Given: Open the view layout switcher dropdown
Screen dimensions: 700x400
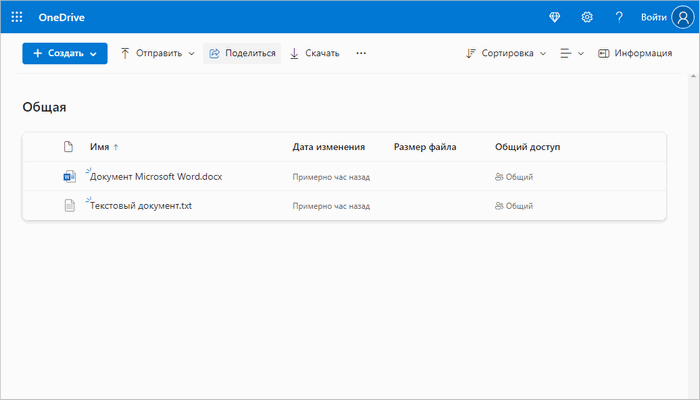Looking at the screenshot, I should click(572, 53).
